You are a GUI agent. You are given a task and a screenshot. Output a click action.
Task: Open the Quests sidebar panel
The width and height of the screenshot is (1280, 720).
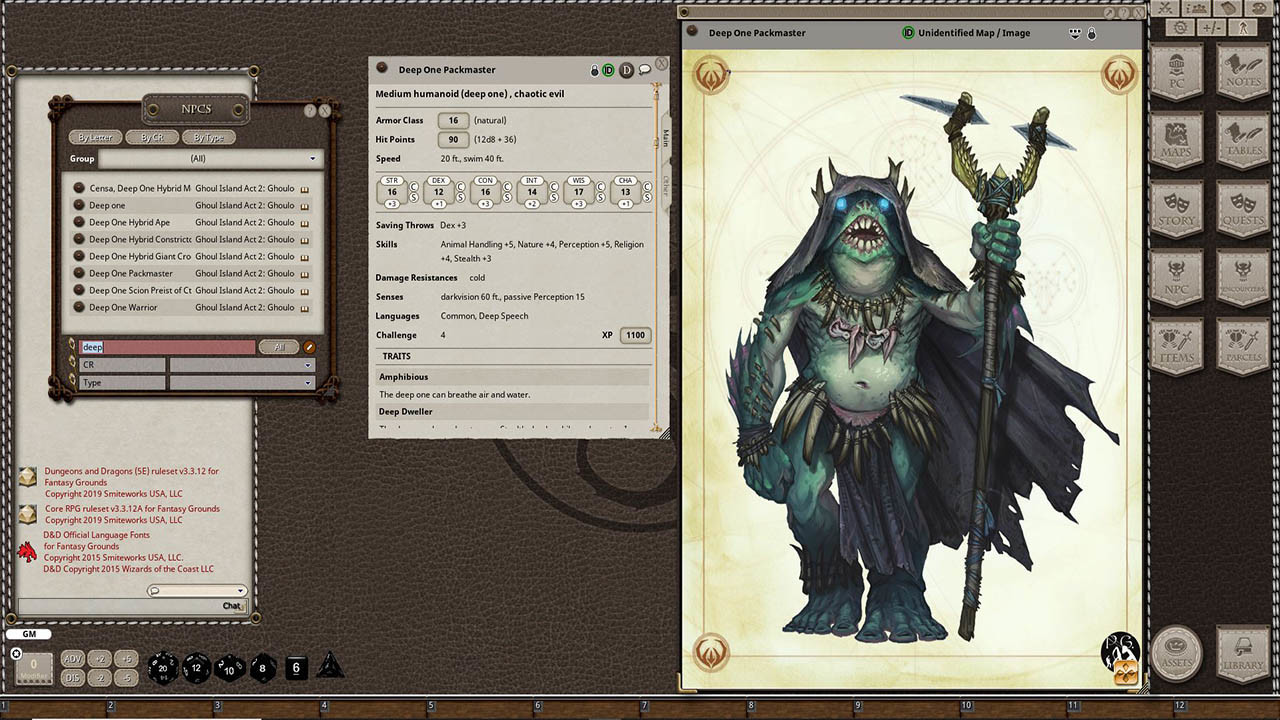coord(1243,207)
